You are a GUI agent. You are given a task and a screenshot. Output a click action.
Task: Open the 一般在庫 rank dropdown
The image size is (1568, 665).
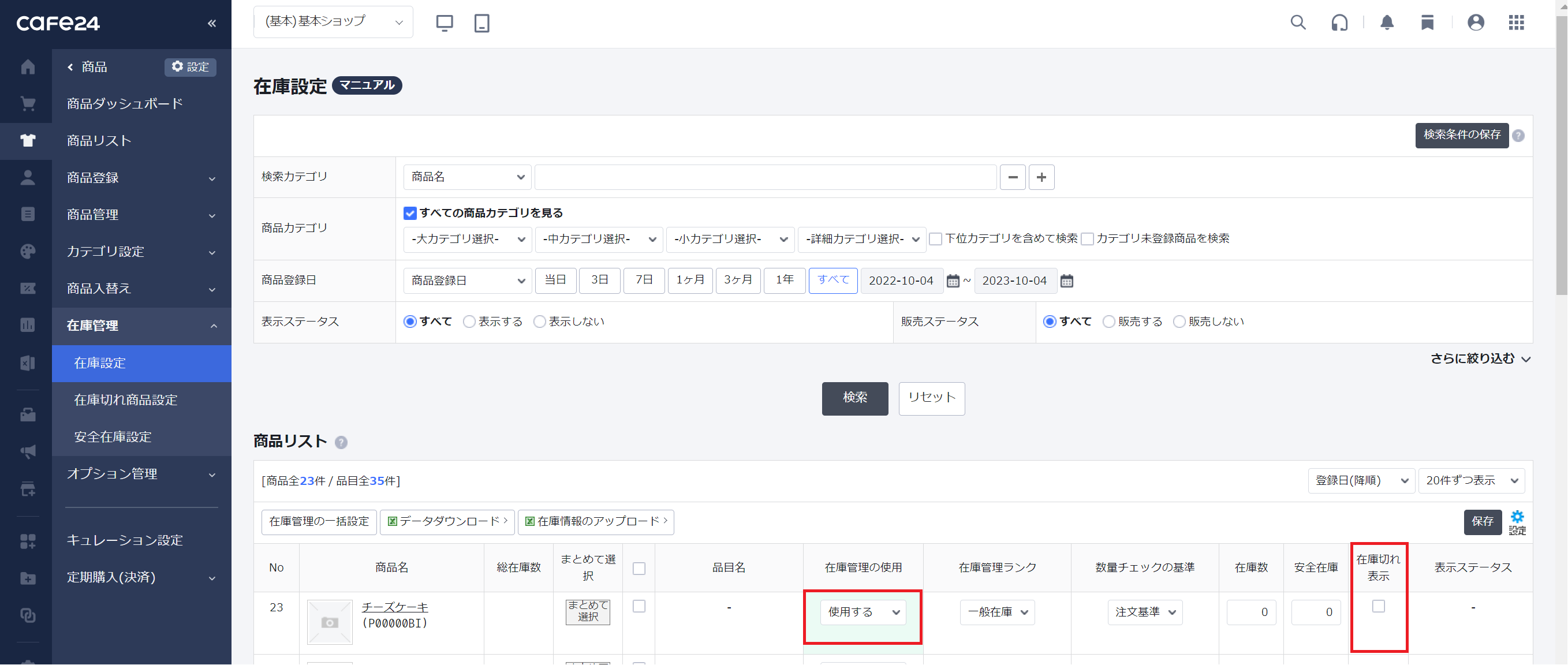(x=997, y=612)
